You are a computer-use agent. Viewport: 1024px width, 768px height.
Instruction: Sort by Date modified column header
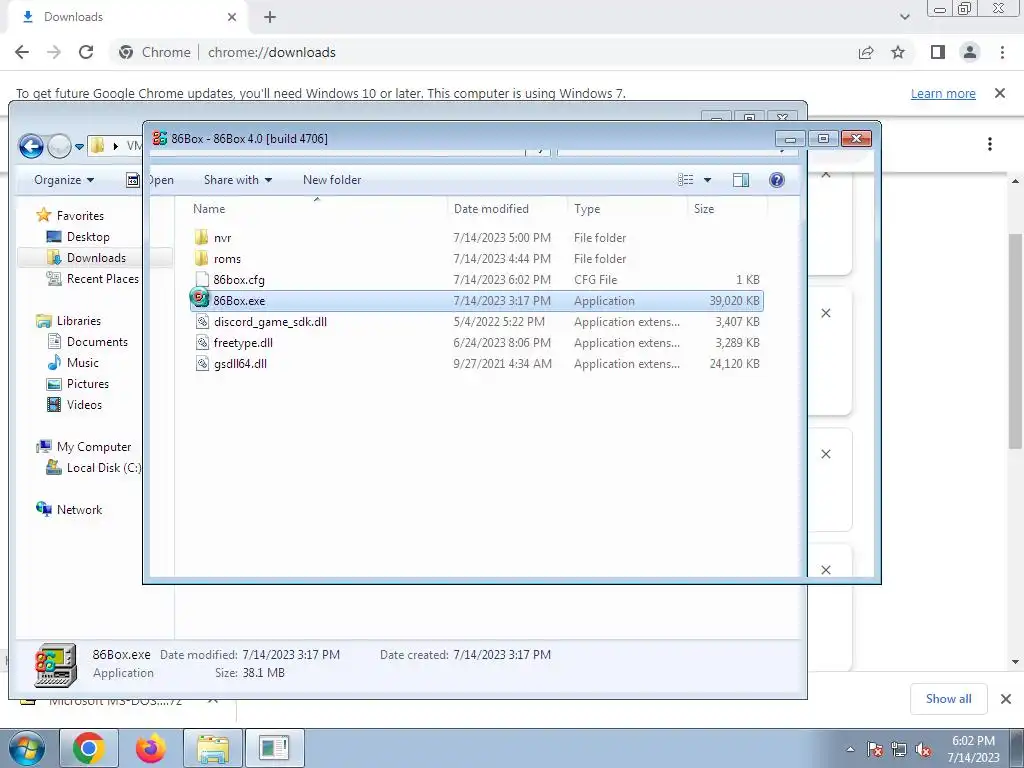pyautogui.click(x=507, y=208)
